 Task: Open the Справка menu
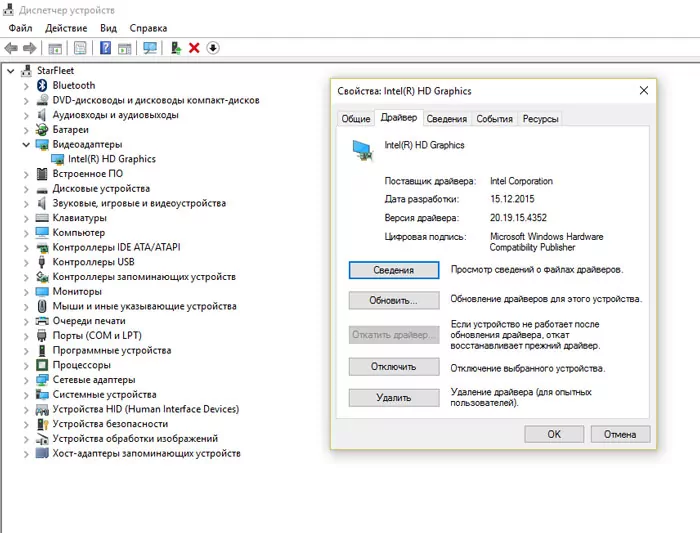148,28
